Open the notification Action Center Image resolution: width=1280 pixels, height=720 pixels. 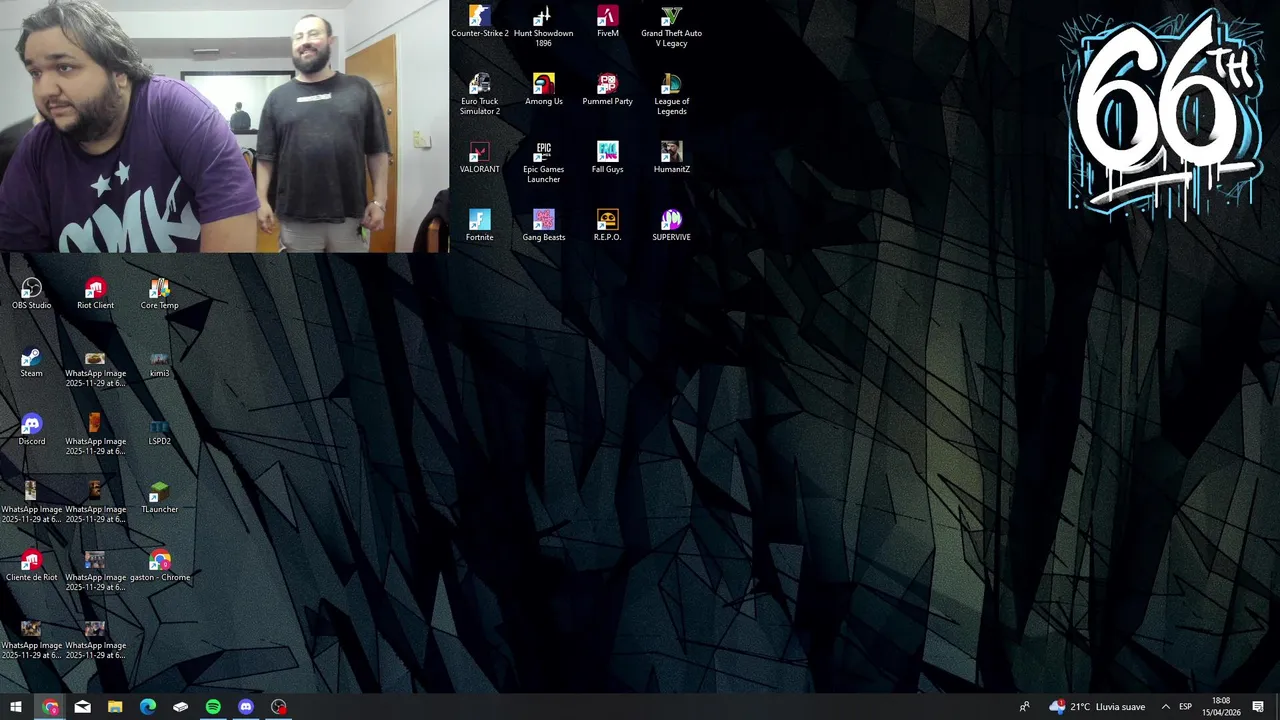(1258, 707)
